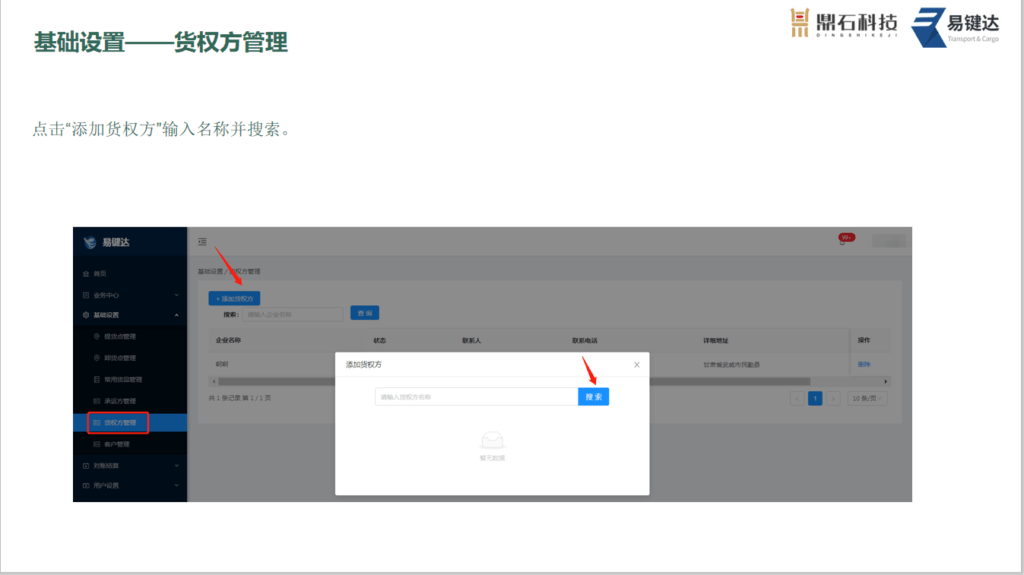This screenshot has height=575, width=1024.
Task: Click the 联系人 column header
Action: 472,340
